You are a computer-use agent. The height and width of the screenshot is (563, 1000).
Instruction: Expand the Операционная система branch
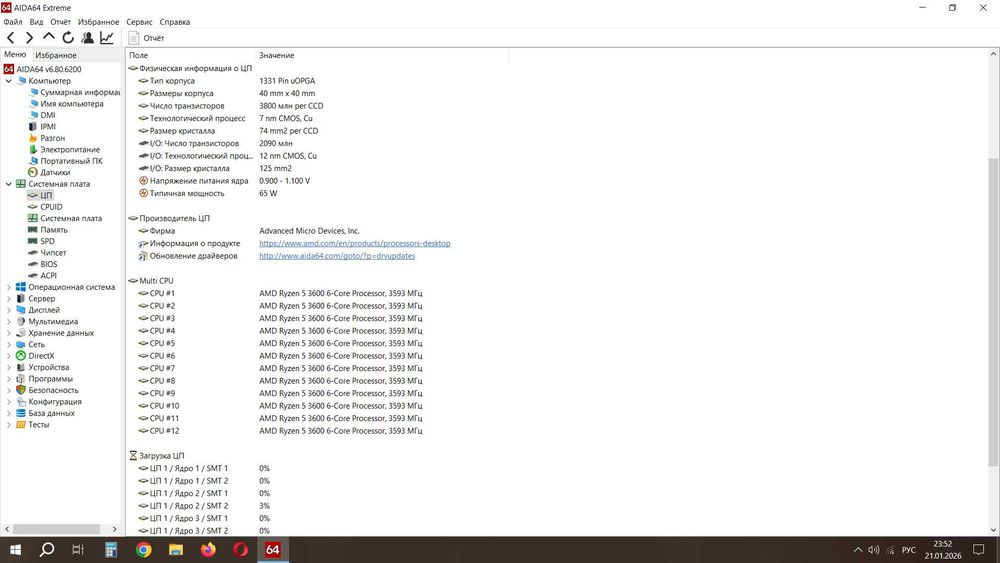pos(8,287)
